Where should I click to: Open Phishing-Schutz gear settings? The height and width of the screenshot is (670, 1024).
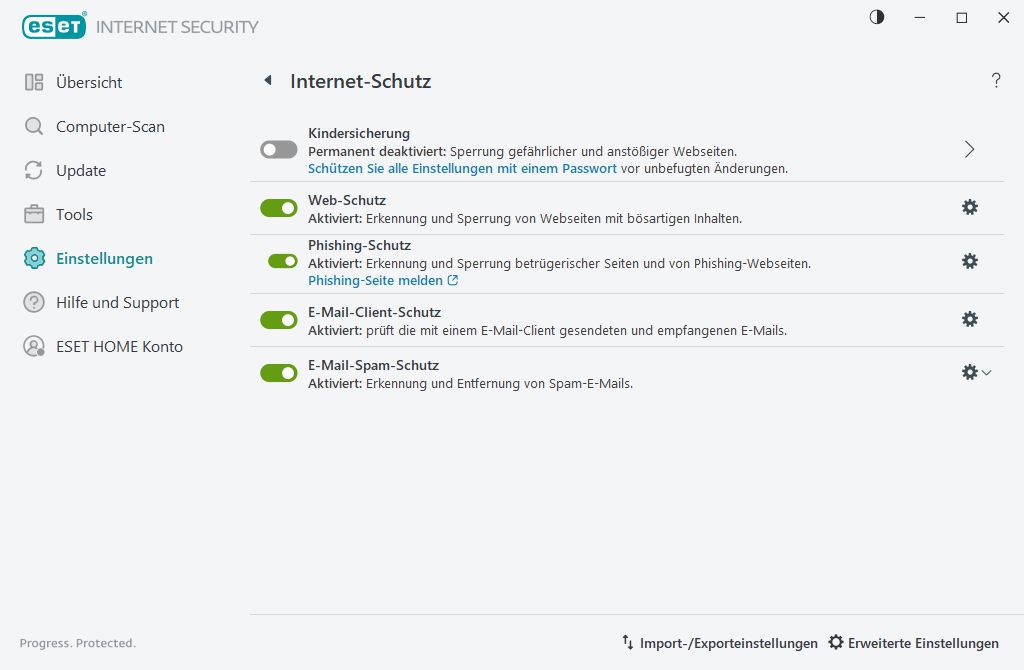[969, 261]
